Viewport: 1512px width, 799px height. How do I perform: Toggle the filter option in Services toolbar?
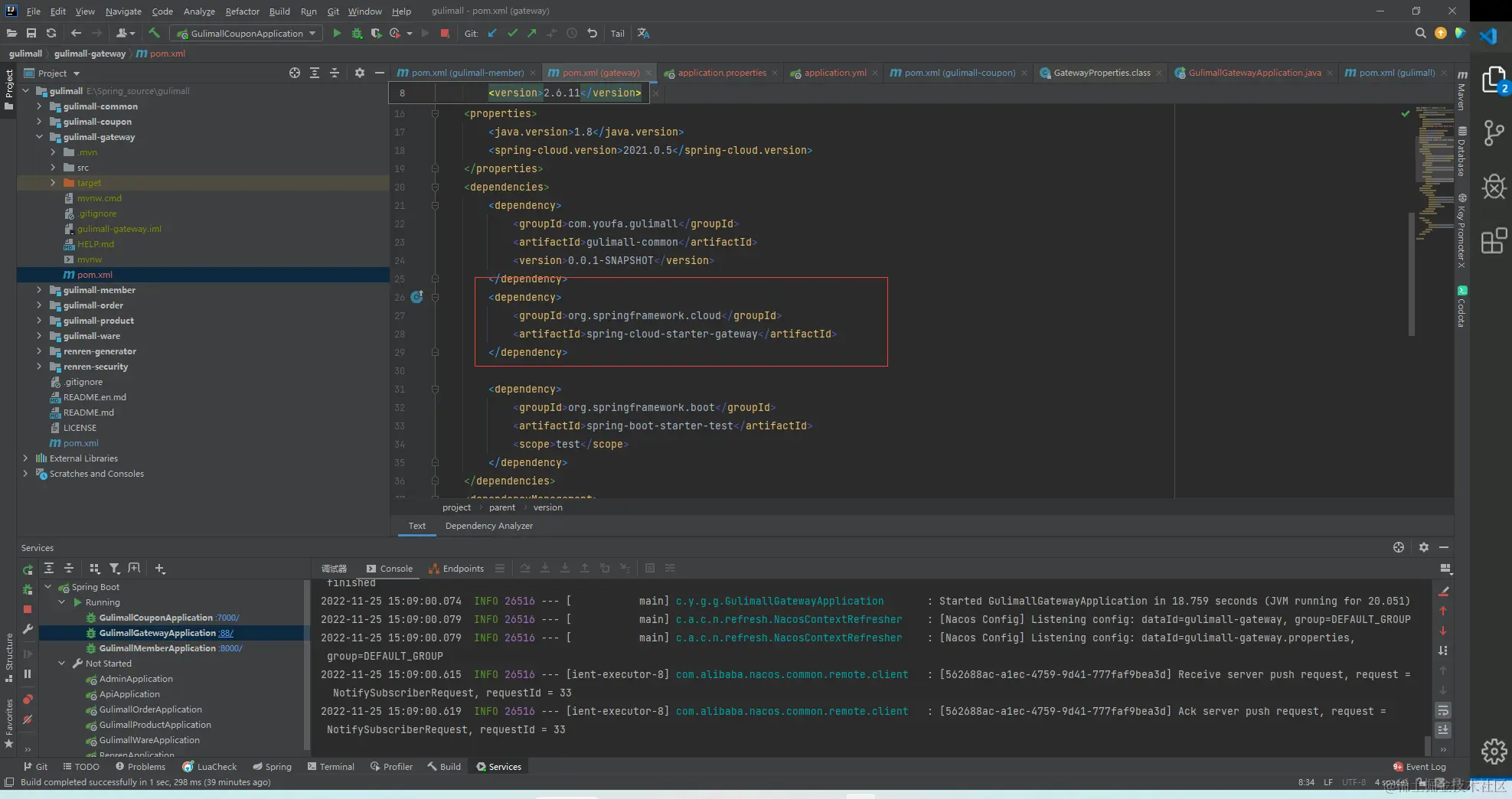coord(114,568)
